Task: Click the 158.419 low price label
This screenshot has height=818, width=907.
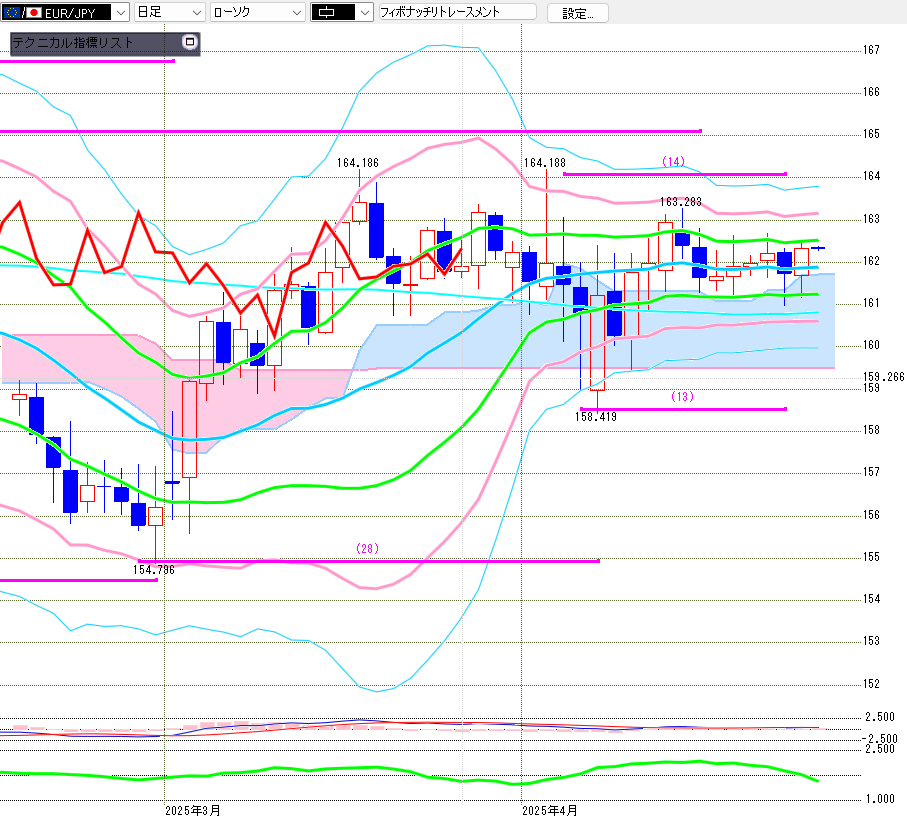Action: click(x=596, y=417)
